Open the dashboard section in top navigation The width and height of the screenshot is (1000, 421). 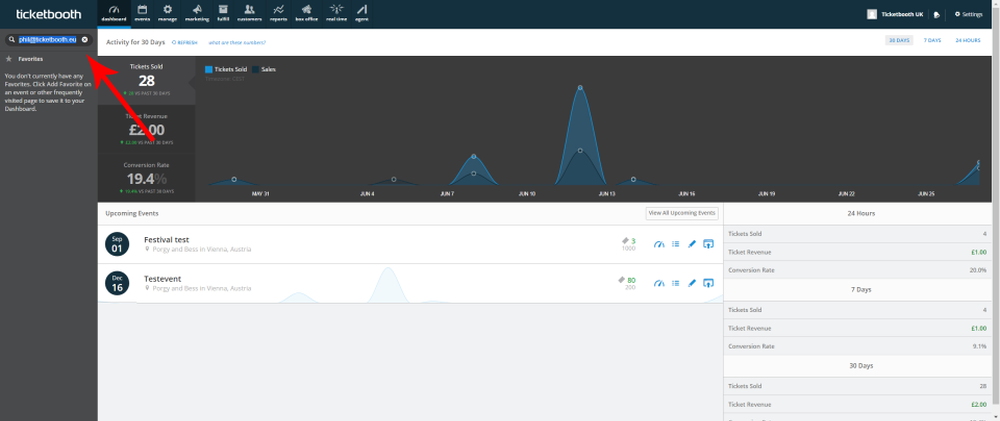click(x=114, y=13)
